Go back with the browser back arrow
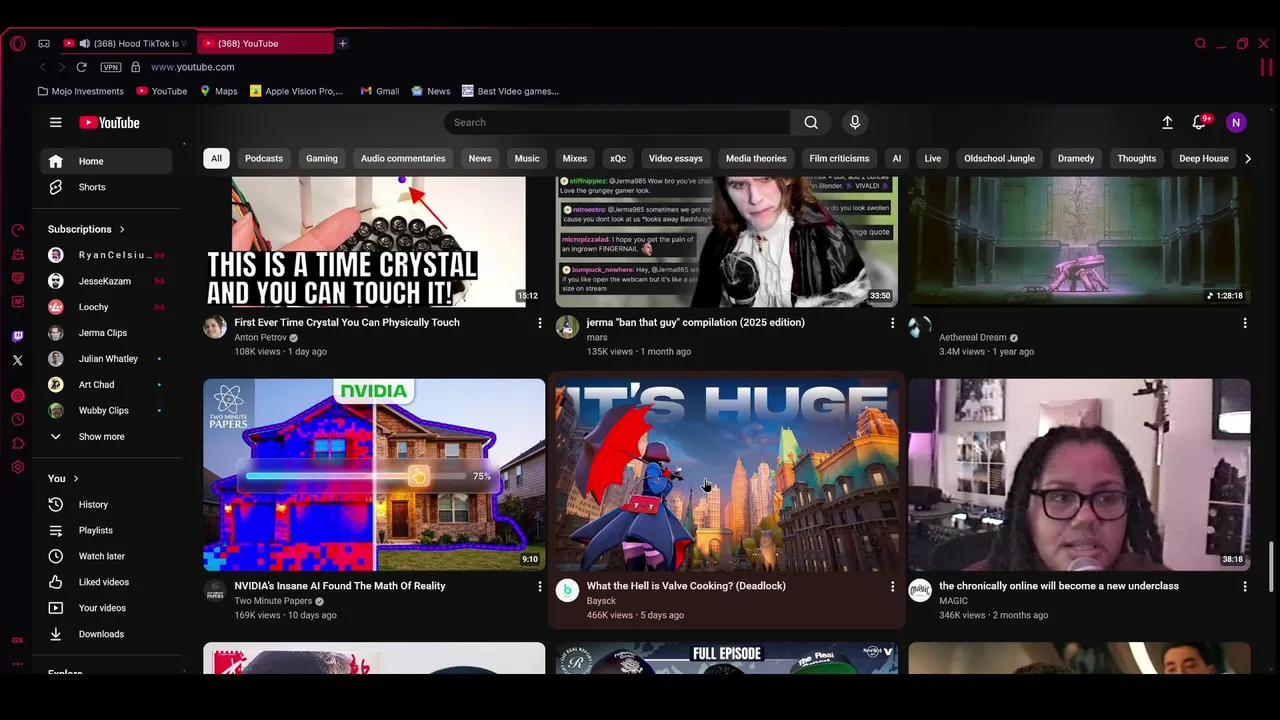Screen dimensions: 1280x720 point(42,67)
